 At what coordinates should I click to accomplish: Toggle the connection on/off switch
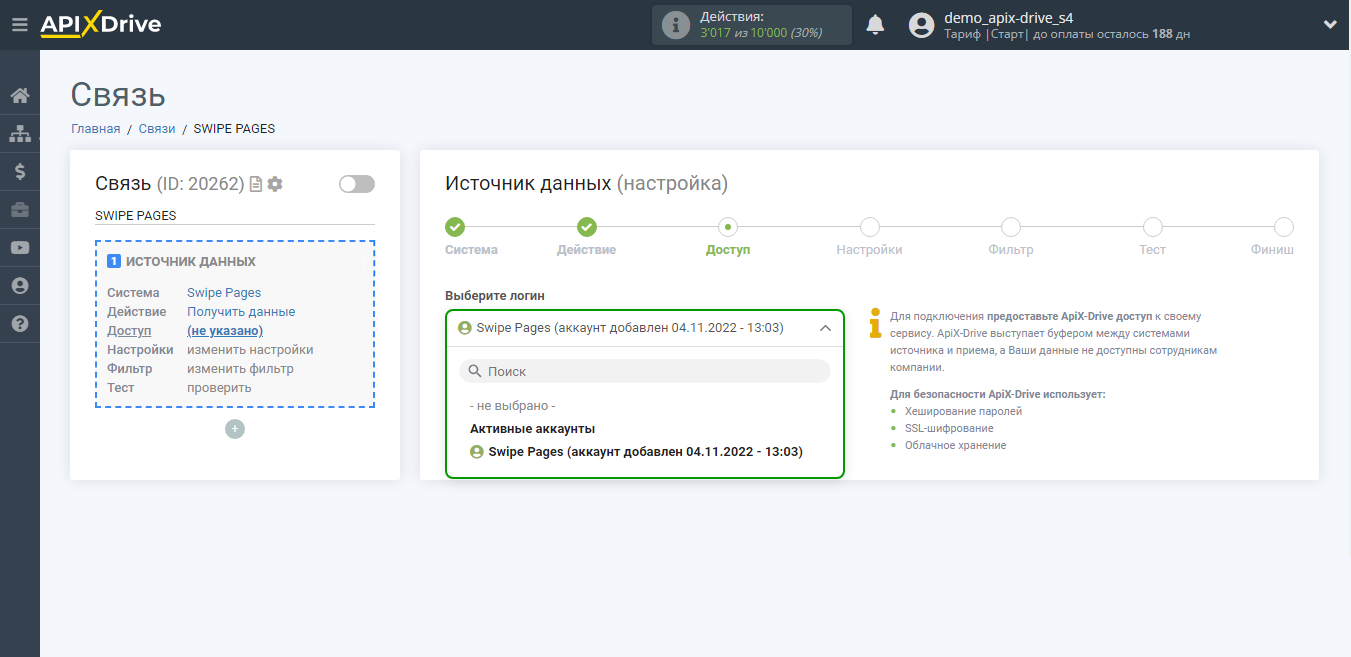point(357,184)
